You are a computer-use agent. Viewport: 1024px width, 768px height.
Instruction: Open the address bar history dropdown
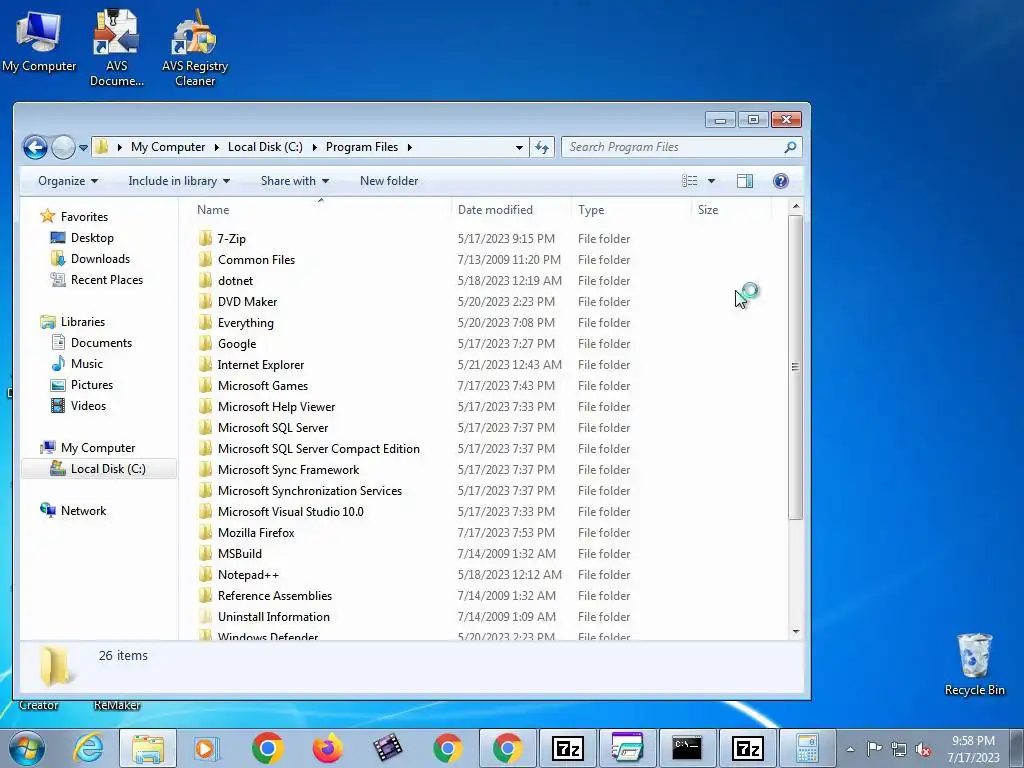pyautogui.click(x=519, y=148)
